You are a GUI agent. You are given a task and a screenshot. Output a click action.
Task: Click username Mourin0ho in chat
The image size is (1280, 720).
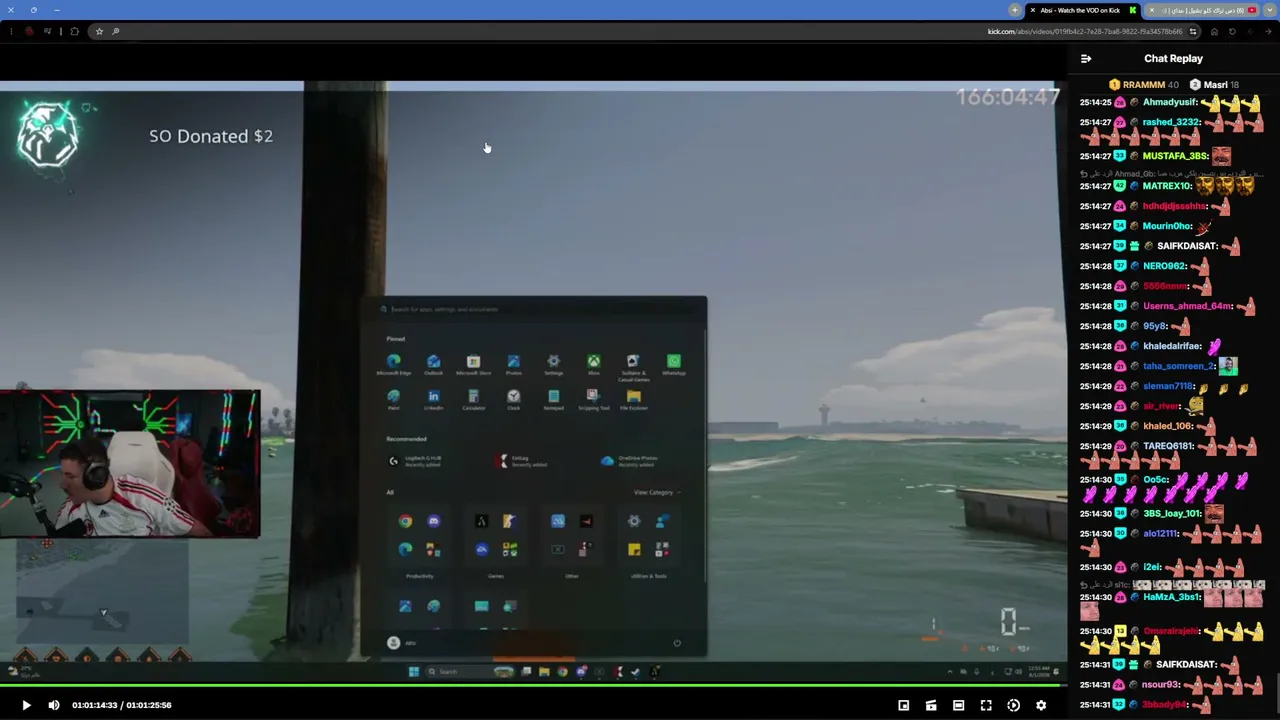[x=1167, y=226]
